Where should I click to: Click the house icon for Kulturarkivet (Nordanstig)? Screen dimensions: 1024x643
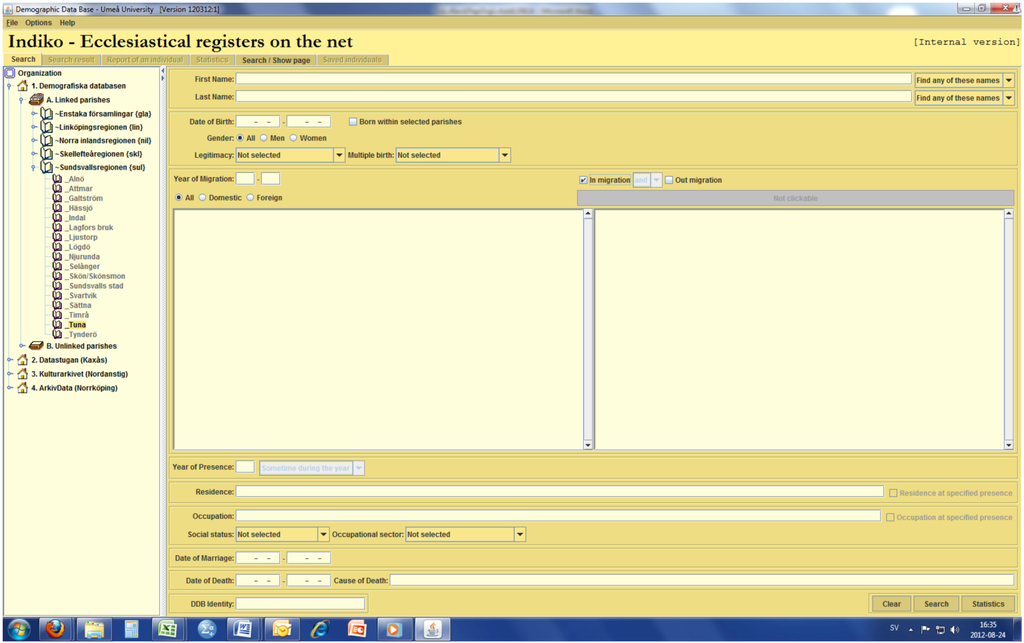[x=23, y=373]
